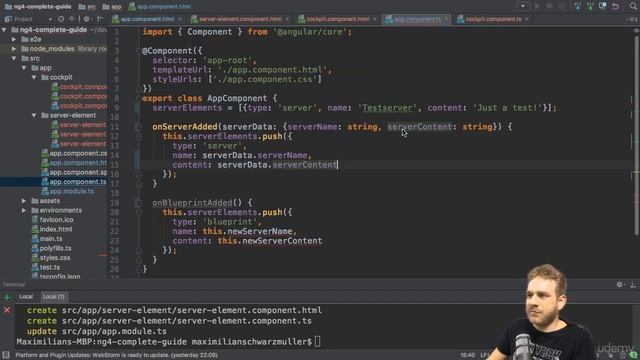Viewport: 640px width, 360px height.
Task: Select styles.css in project tree
Action: pyautogui.click(x=51, y=258)
